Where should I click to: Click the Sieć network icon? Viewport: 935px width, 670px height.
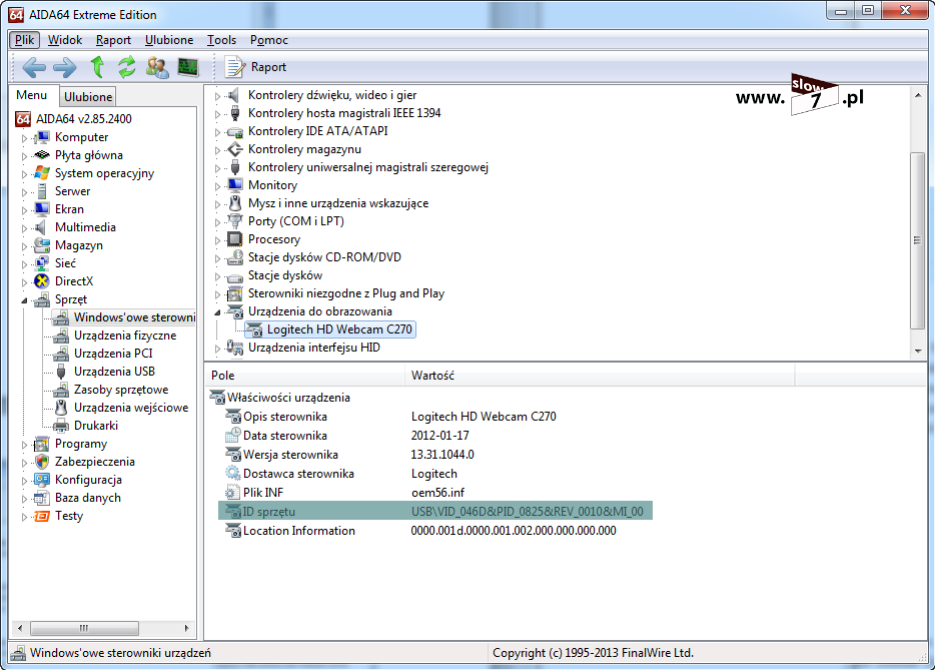[x=42, y=263]
